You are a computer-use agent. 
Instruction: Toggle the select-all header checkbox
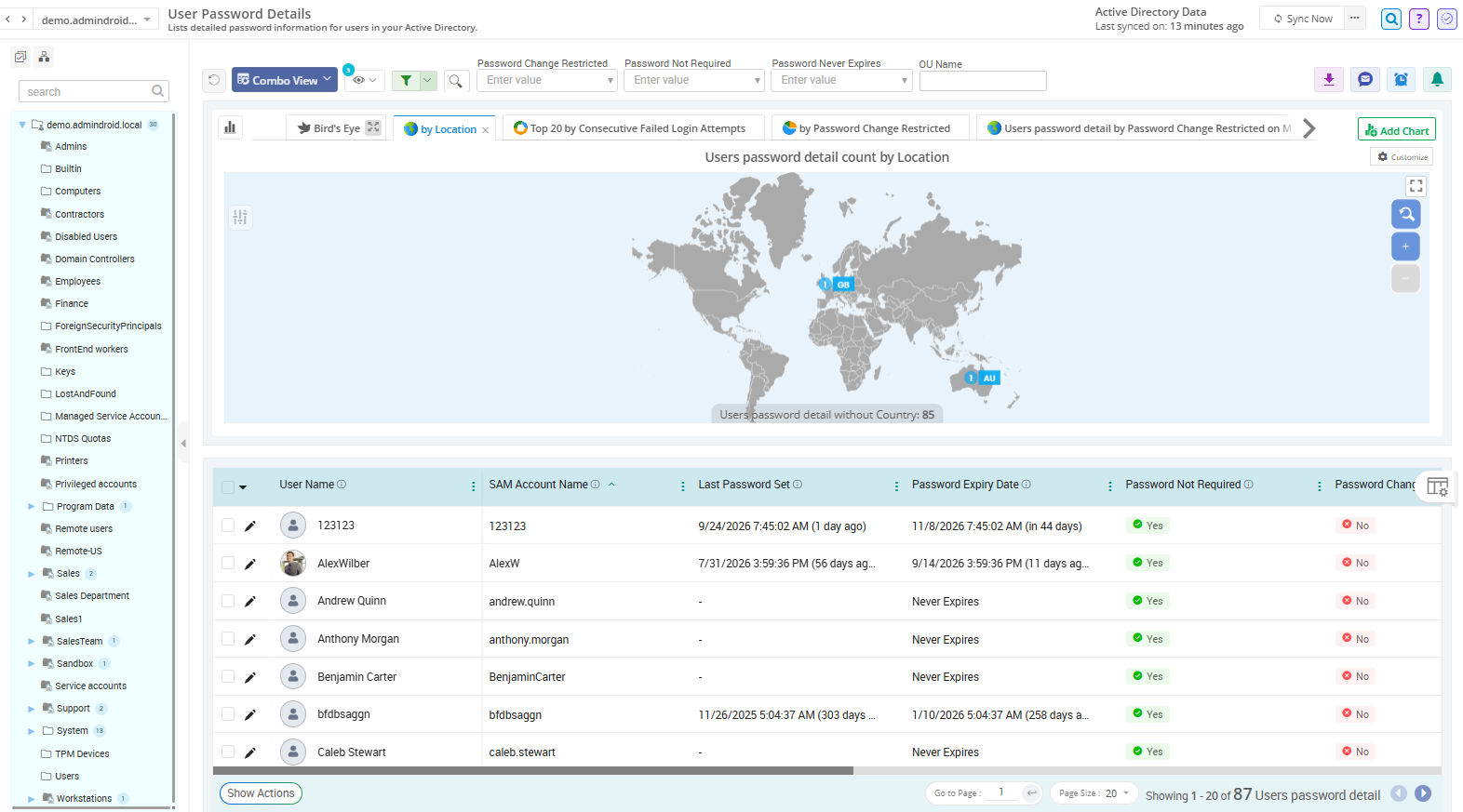228,486
